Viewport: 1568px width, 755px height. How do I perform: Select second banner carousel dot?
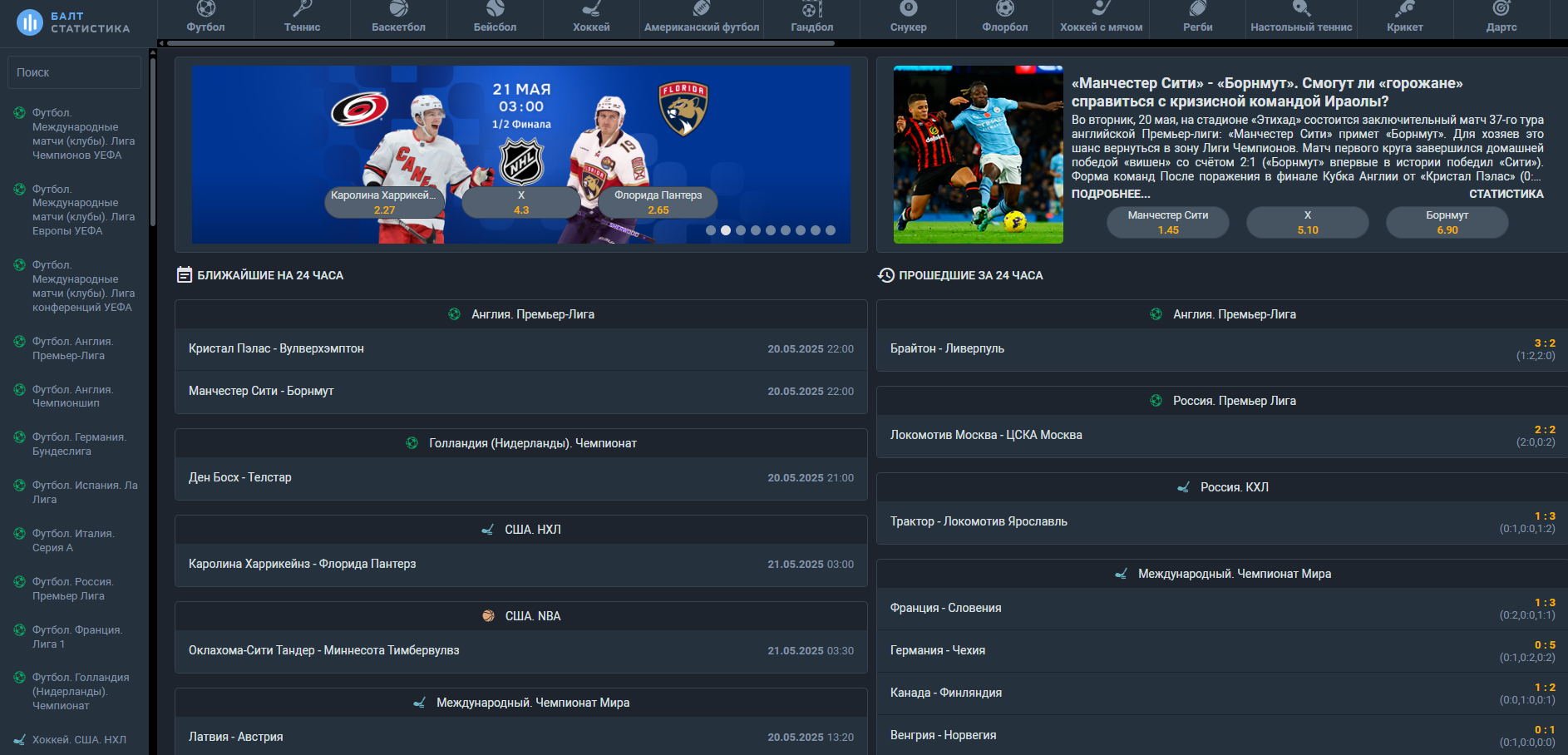coord(726,230)
